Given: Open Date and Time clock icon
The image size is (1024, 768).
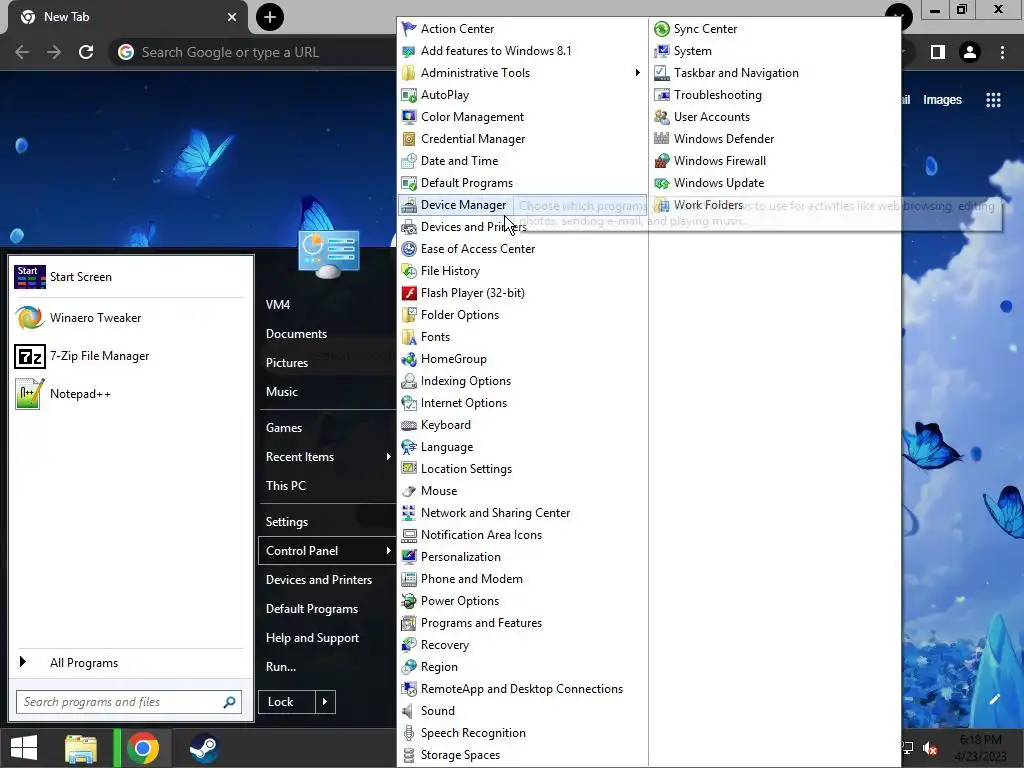Looking at the screenshot, I should (x=409, y=161).
